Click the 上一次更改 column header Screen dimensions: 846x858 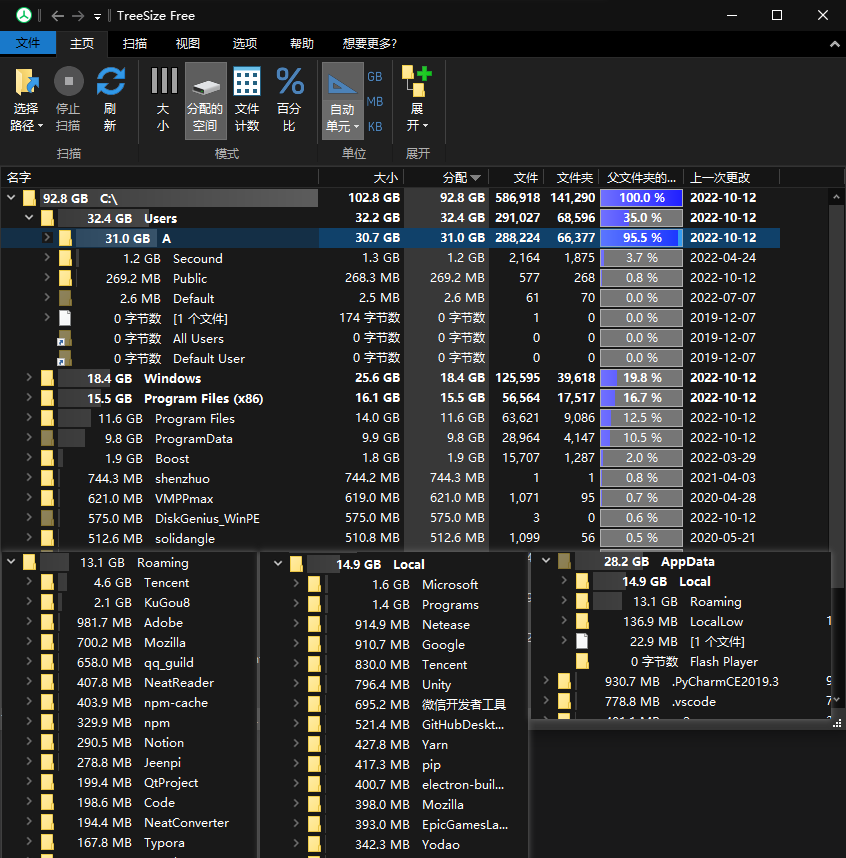(720, 177)
